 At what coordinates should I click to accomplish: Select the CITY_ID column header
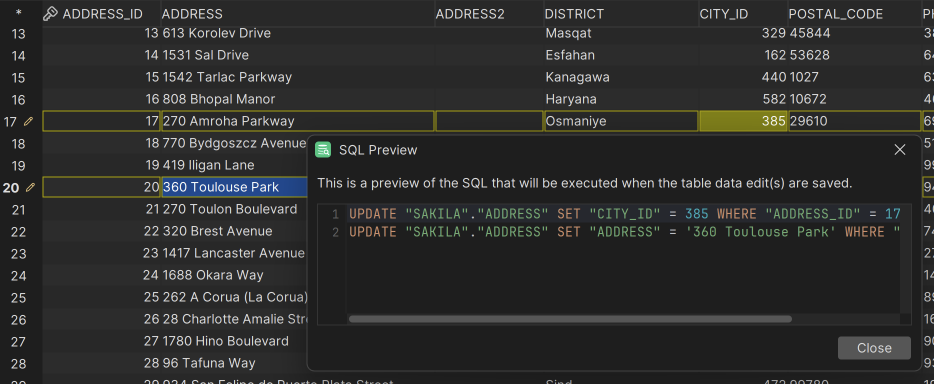(743, 14)
